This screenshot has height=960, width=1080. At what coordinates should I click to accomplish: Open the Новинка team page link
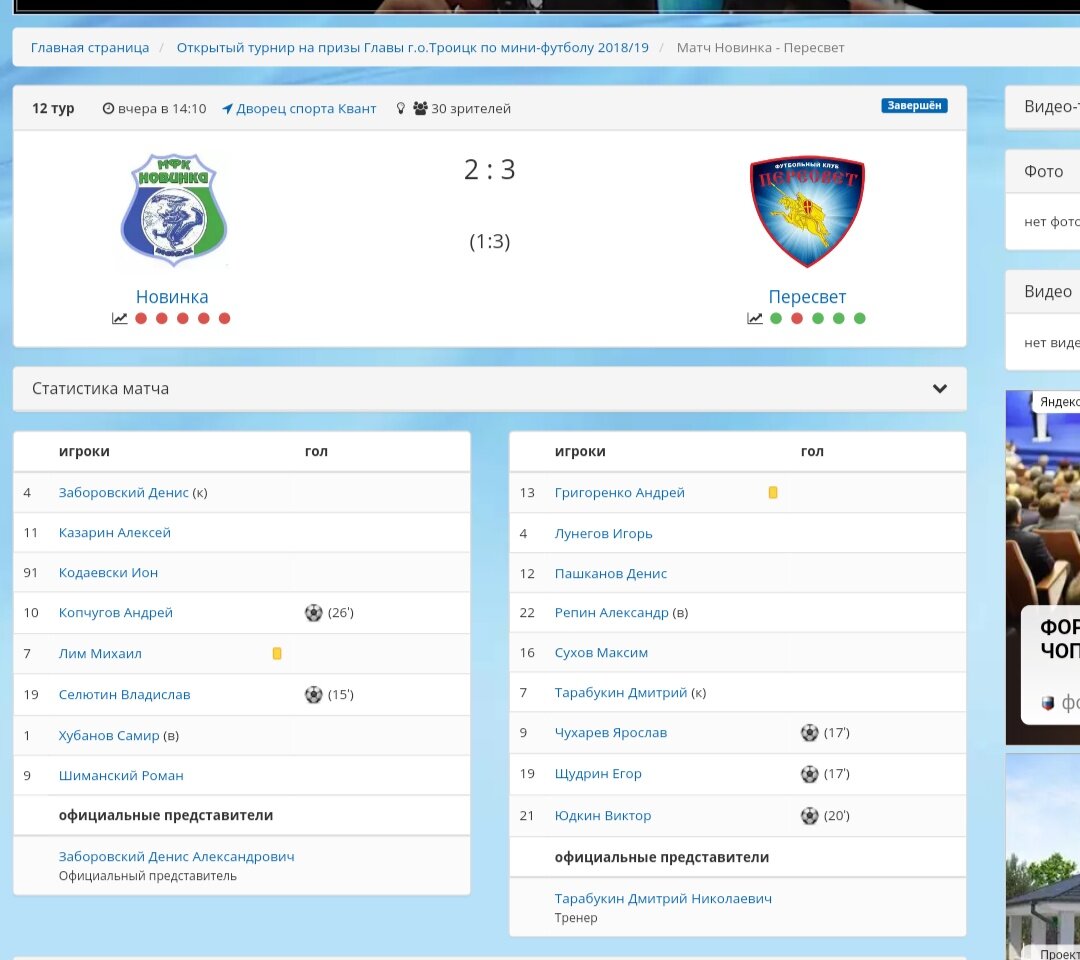[x=172, y=297]
